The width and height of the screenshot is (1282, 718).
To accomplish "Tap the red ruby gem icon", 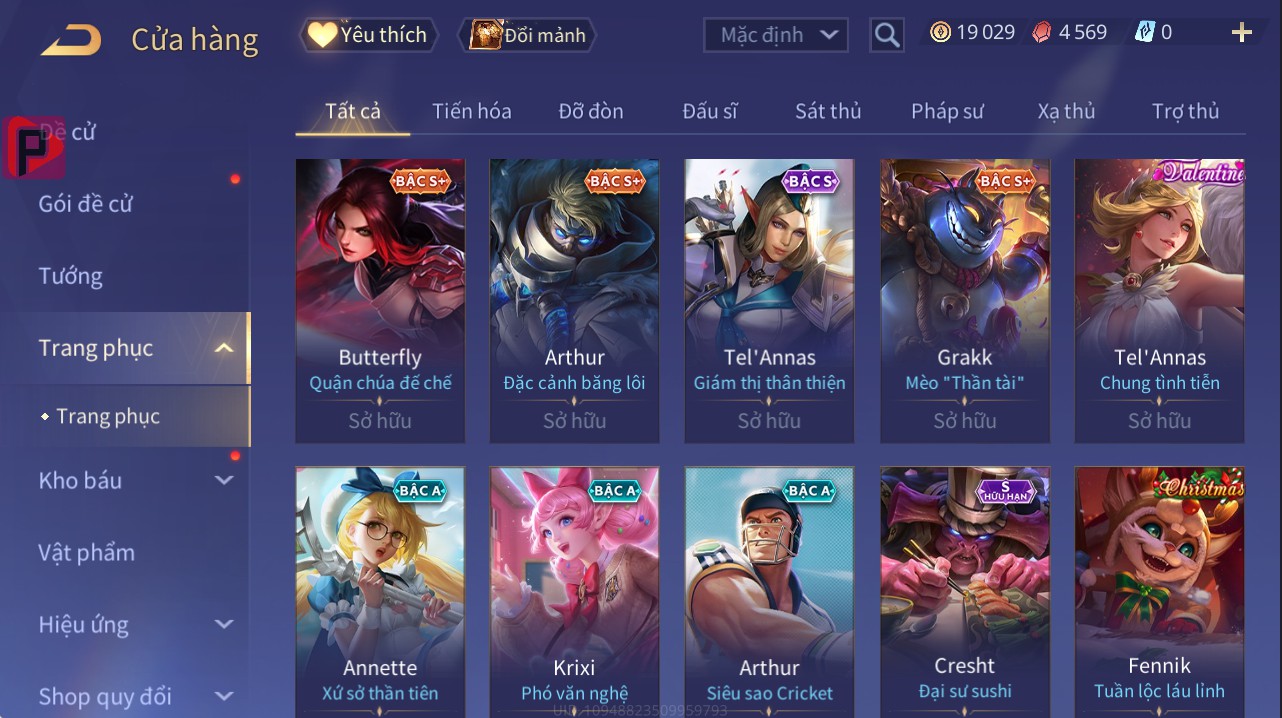I will (1042, 32).
